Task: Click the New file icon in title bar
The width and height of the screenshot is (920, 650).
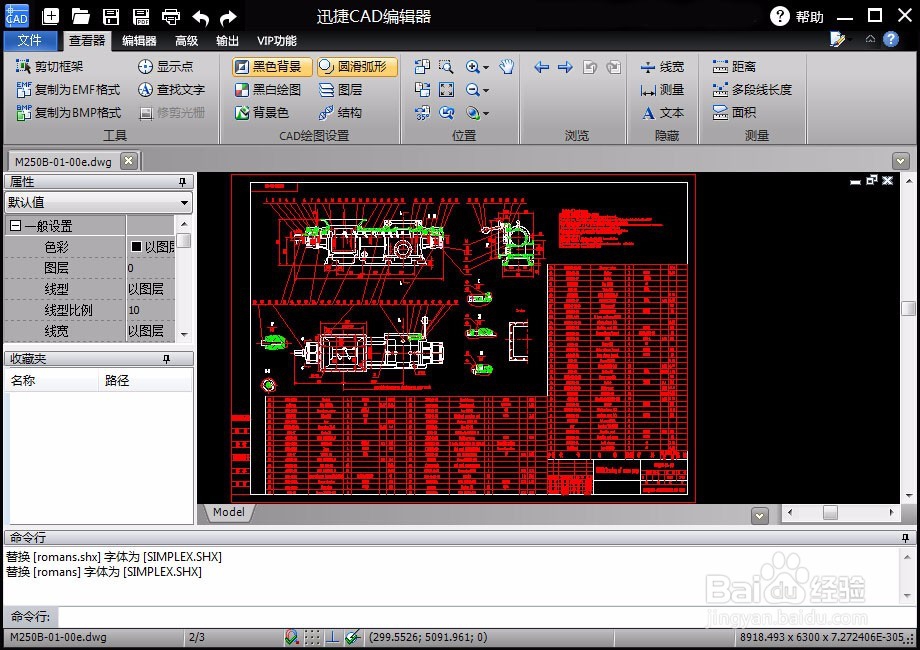Action: click(51, 16)
